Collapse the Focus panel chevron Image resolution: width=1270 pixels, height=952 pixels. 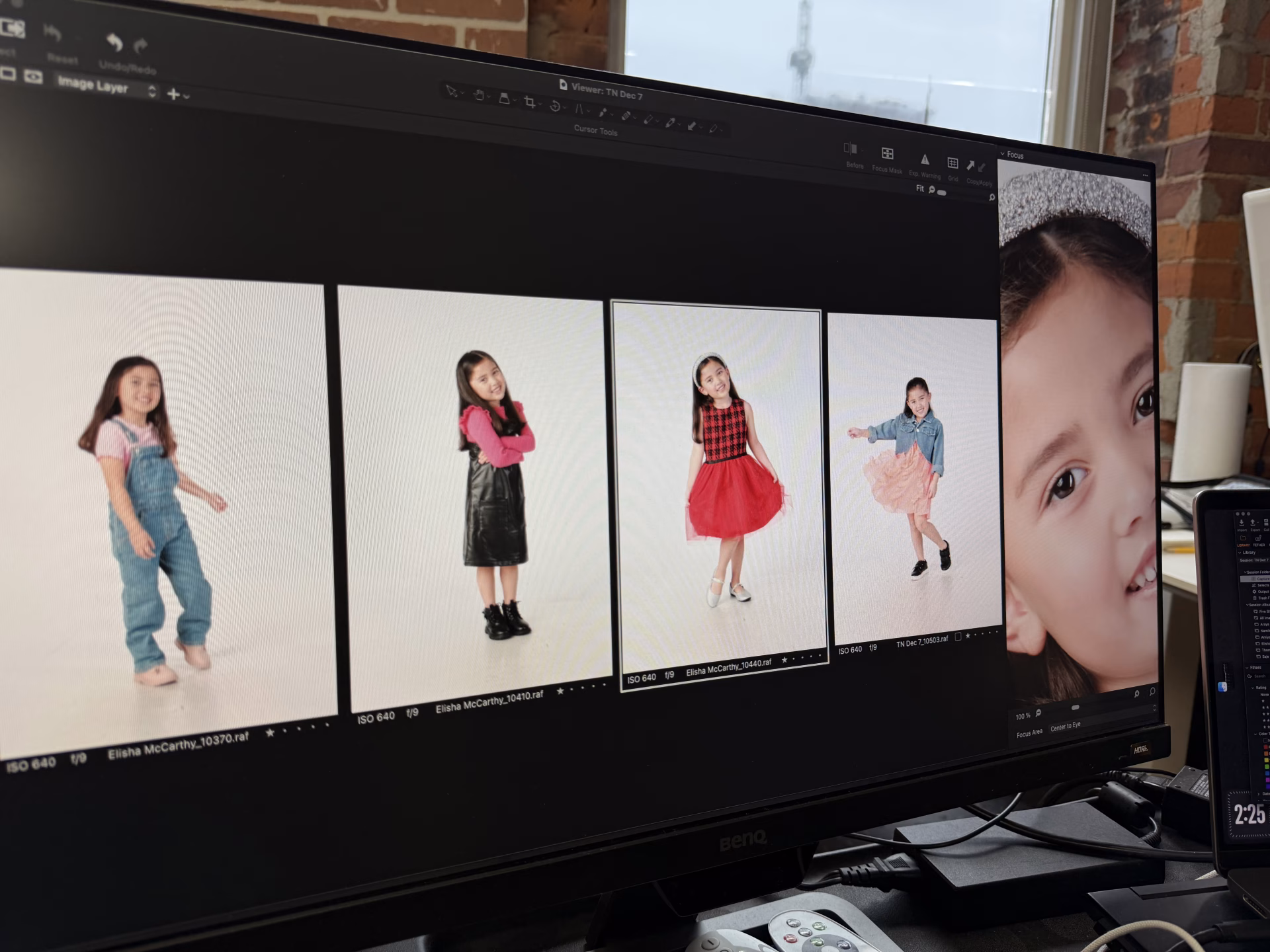point(1003,154)
